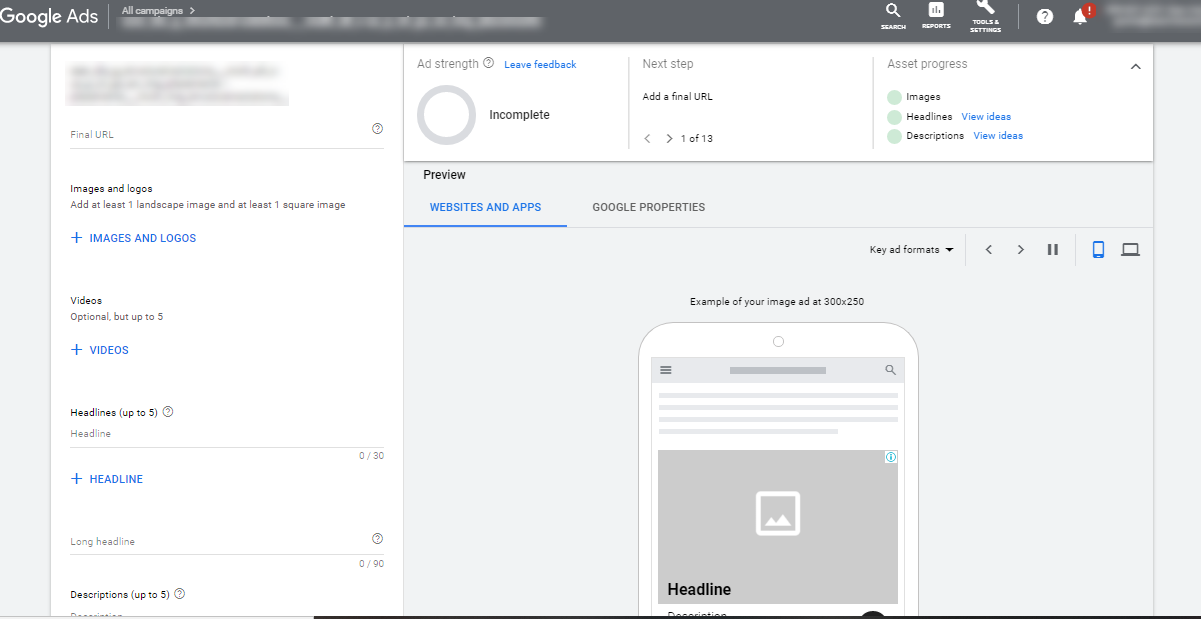Screen dimensions: 1201x619
Task: Click the Help question mark icon
Action: point(1045,16)
